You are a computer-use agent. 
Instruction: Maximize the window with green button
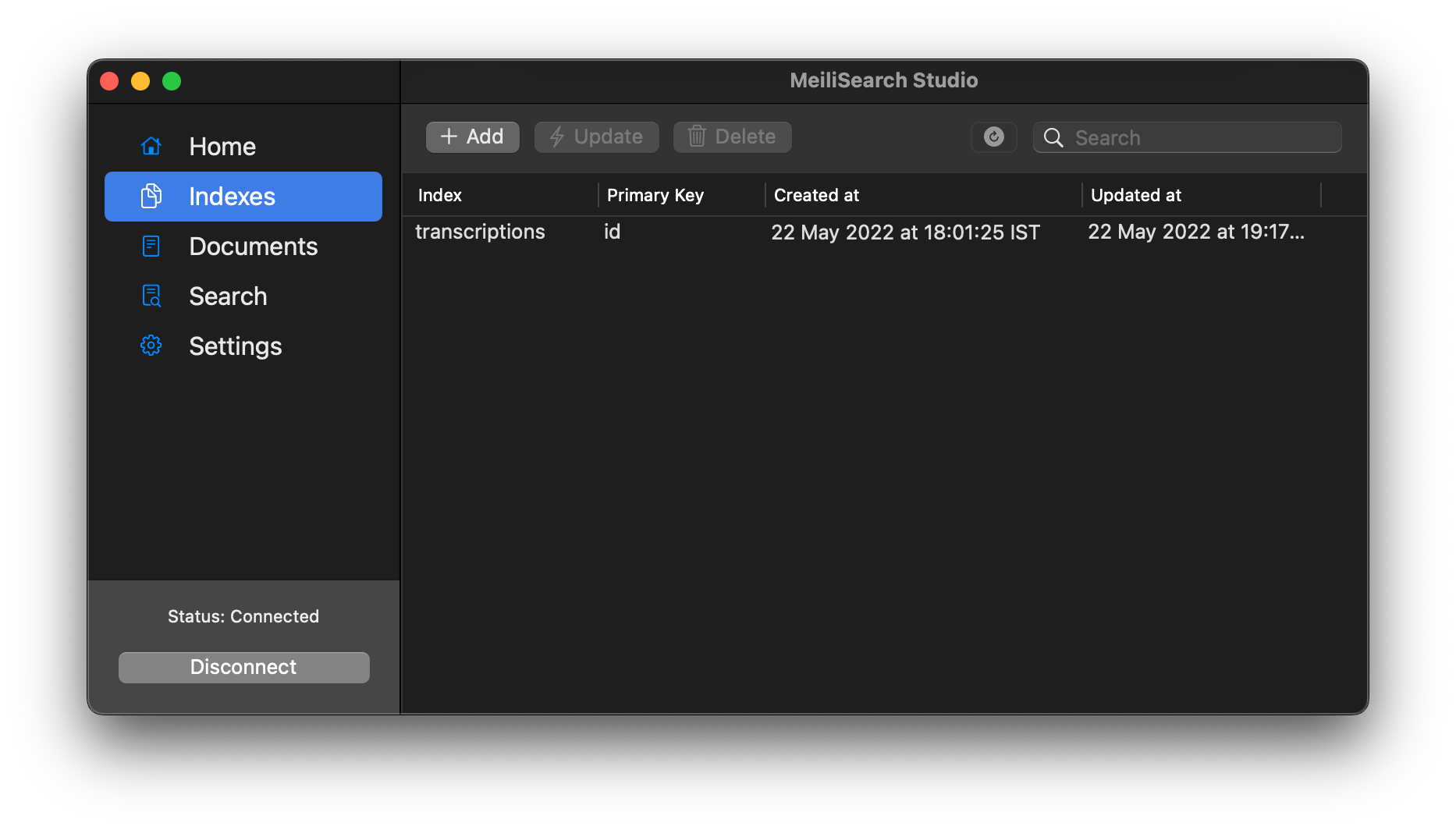(172, 81)
